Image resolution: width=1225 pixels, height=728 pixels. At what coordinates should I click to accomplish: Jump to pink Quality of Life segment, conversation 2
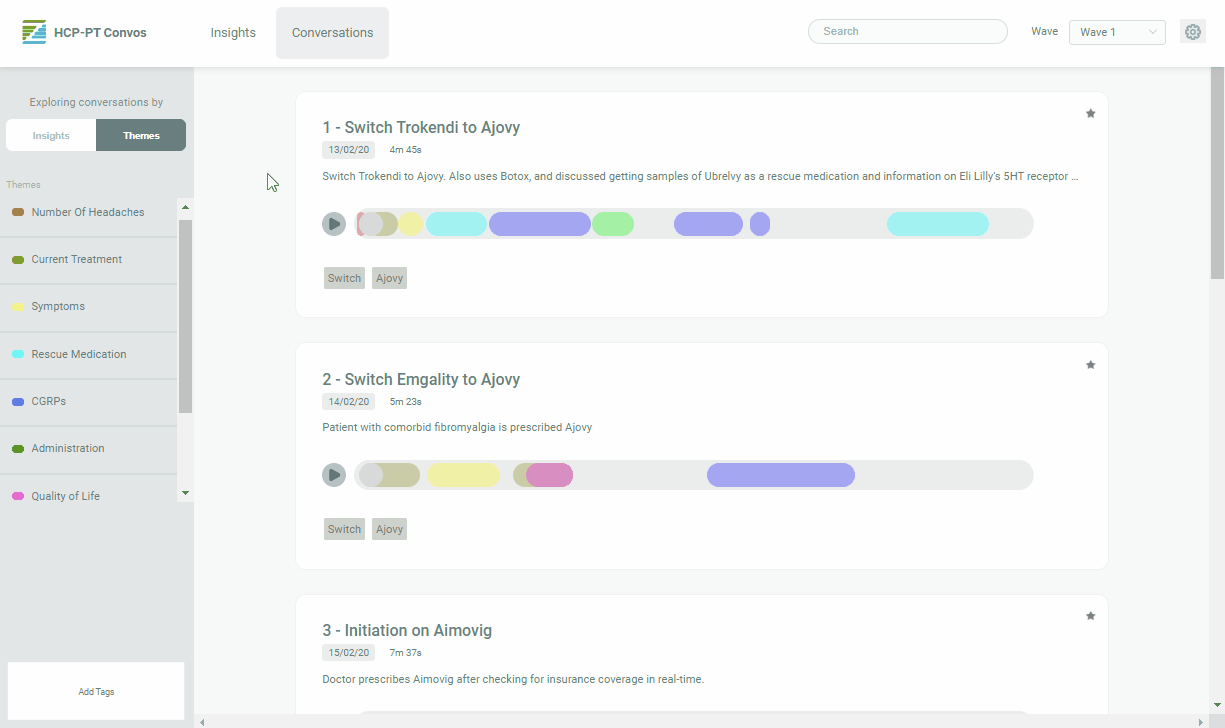tap(550, 475)
